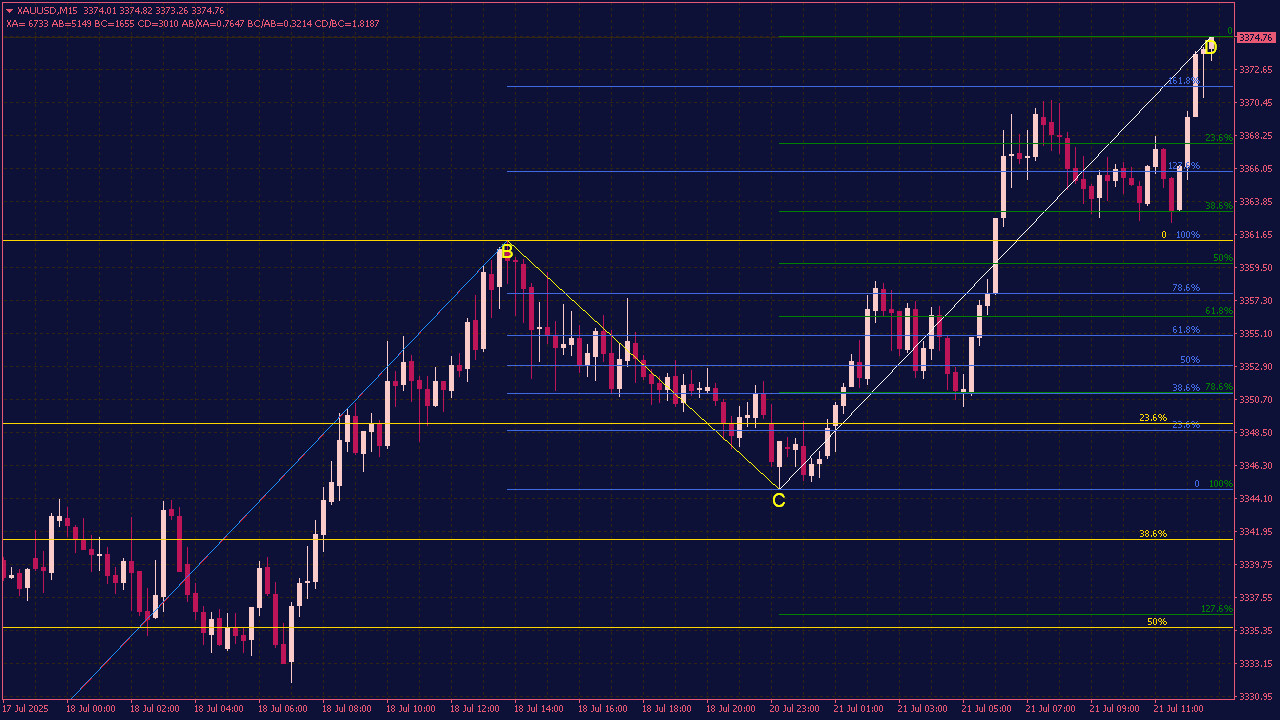The height and width of the screenshot is (720, 1280).
Task: Click the XAUUSD,M15 symbol title text
Action: tap(48, 10)
